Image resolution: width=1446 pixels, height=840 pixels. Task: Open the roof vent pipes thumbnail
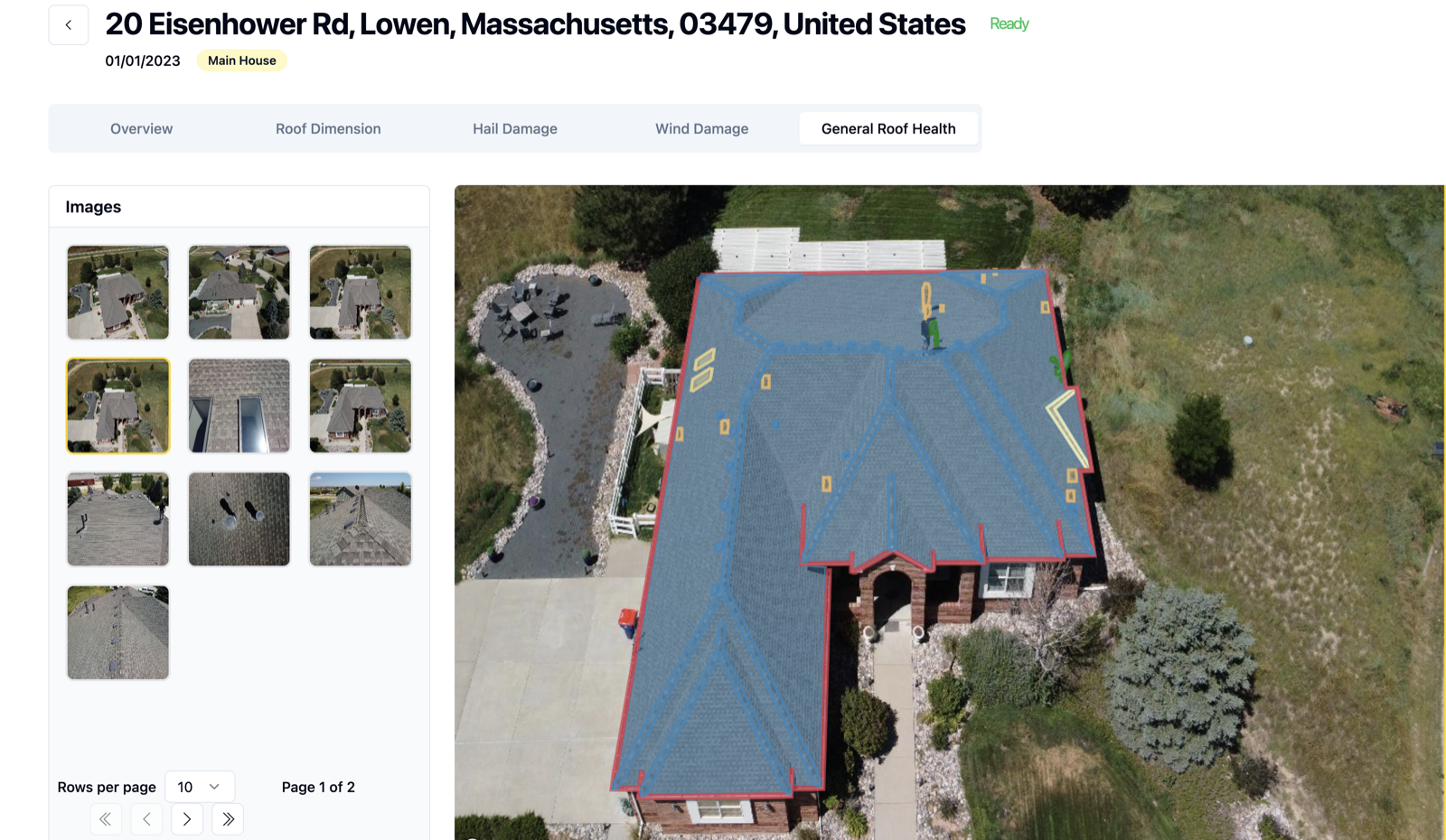coord(239,519)
